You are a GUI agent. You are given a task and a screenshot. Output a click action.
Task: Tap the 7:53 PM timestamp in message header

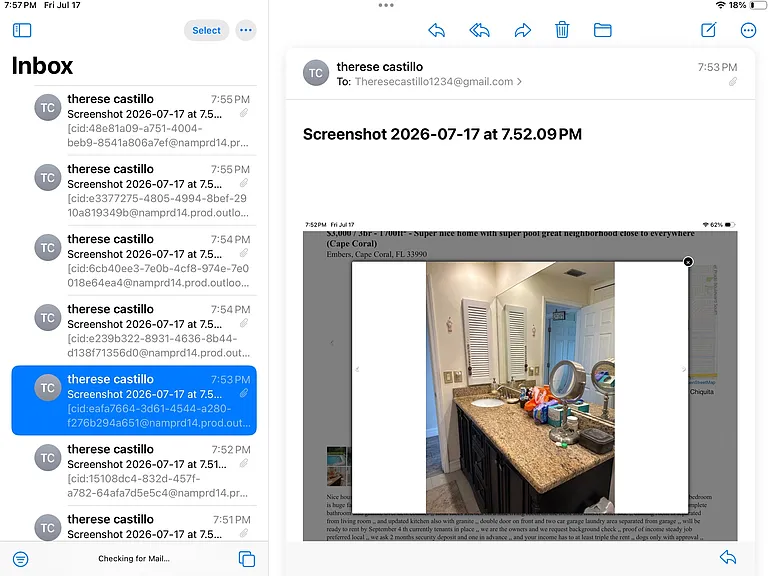pyautogui.click(x=717, y=67)
